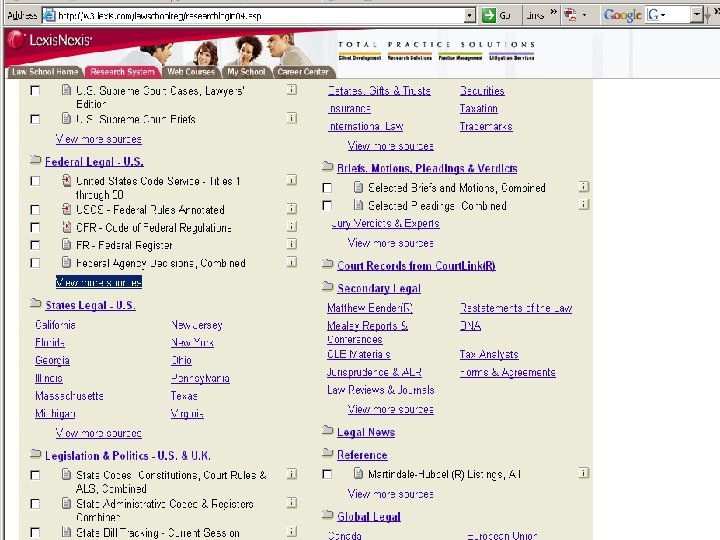Click folder icon beside Reference
This screenshot has width=720, height=540.
point(327,453)
